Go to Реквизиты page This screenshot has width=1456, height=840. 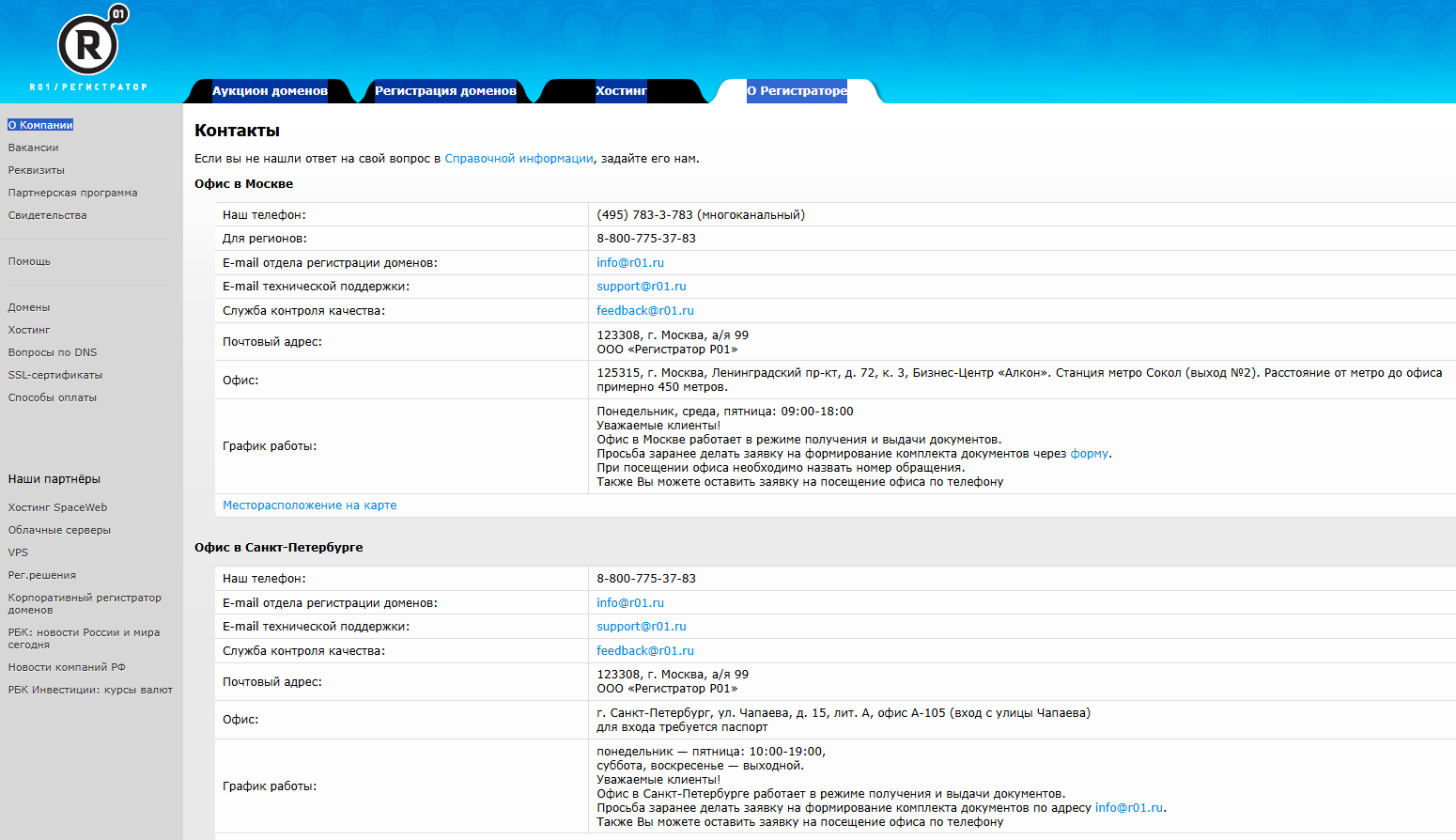click(37, 170)
